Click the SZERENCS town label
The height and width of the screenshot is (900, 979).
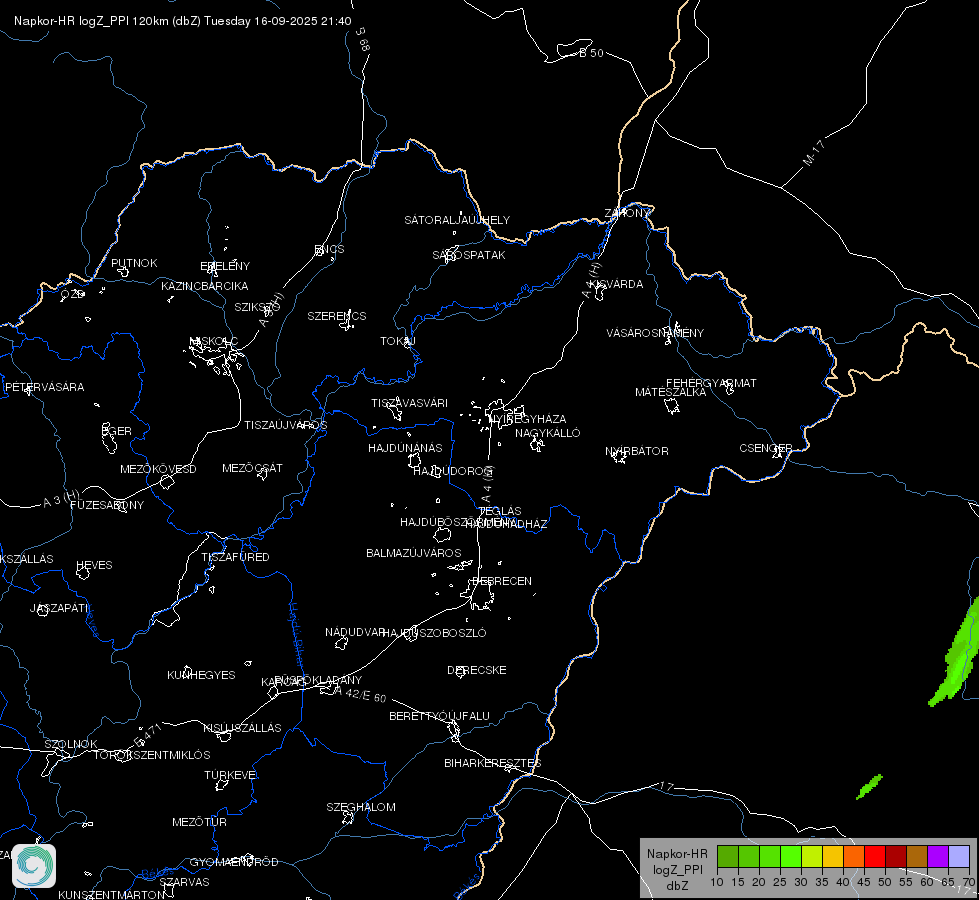[337, 316]
